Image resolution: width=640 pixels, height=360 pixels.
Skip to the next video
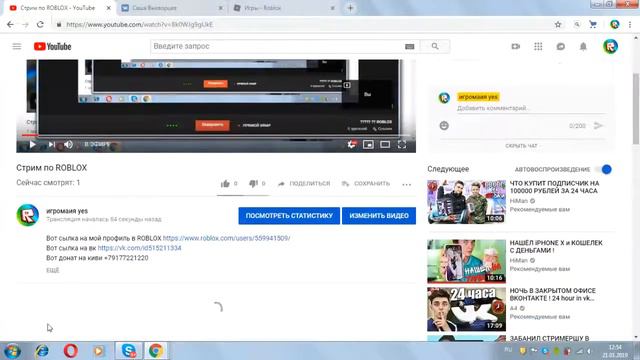pos(51,144)
